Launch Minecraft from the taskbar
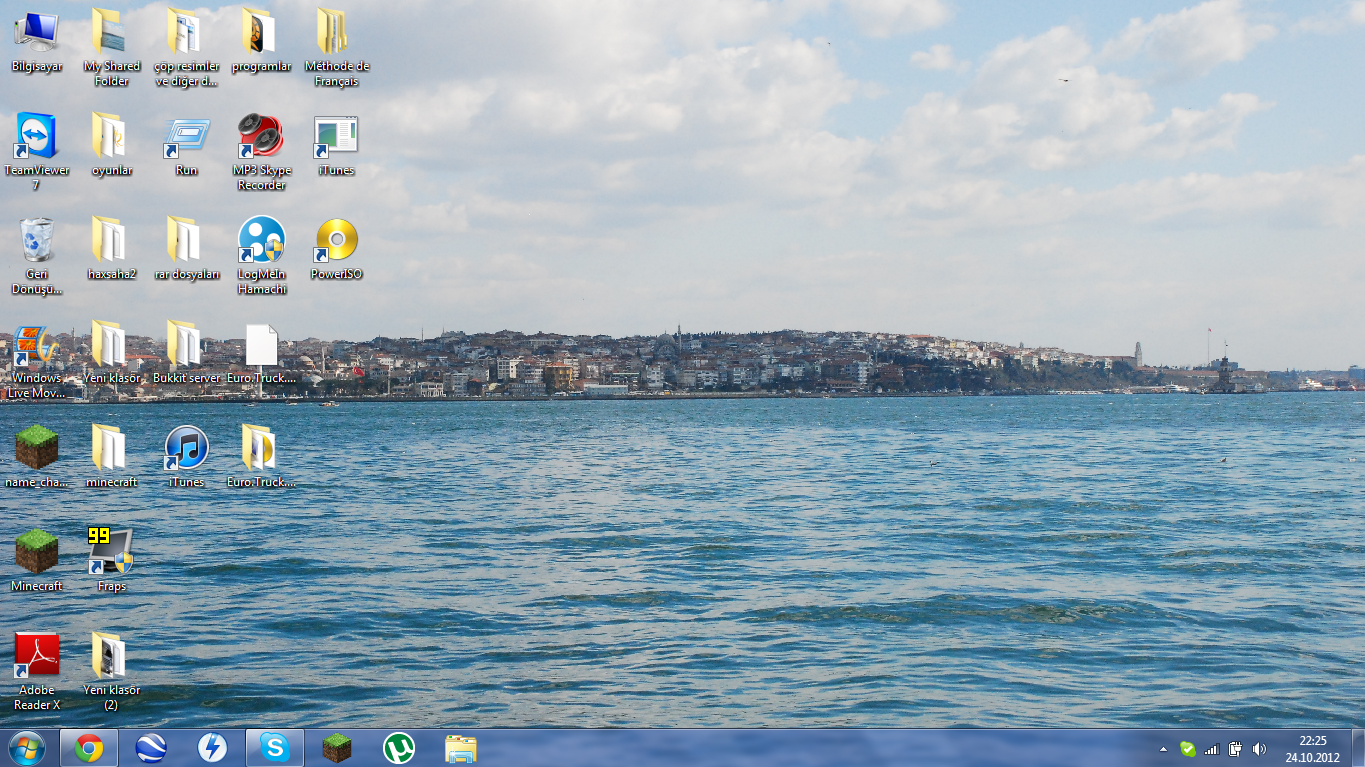The image size is (1365, 767). point(337,747)
